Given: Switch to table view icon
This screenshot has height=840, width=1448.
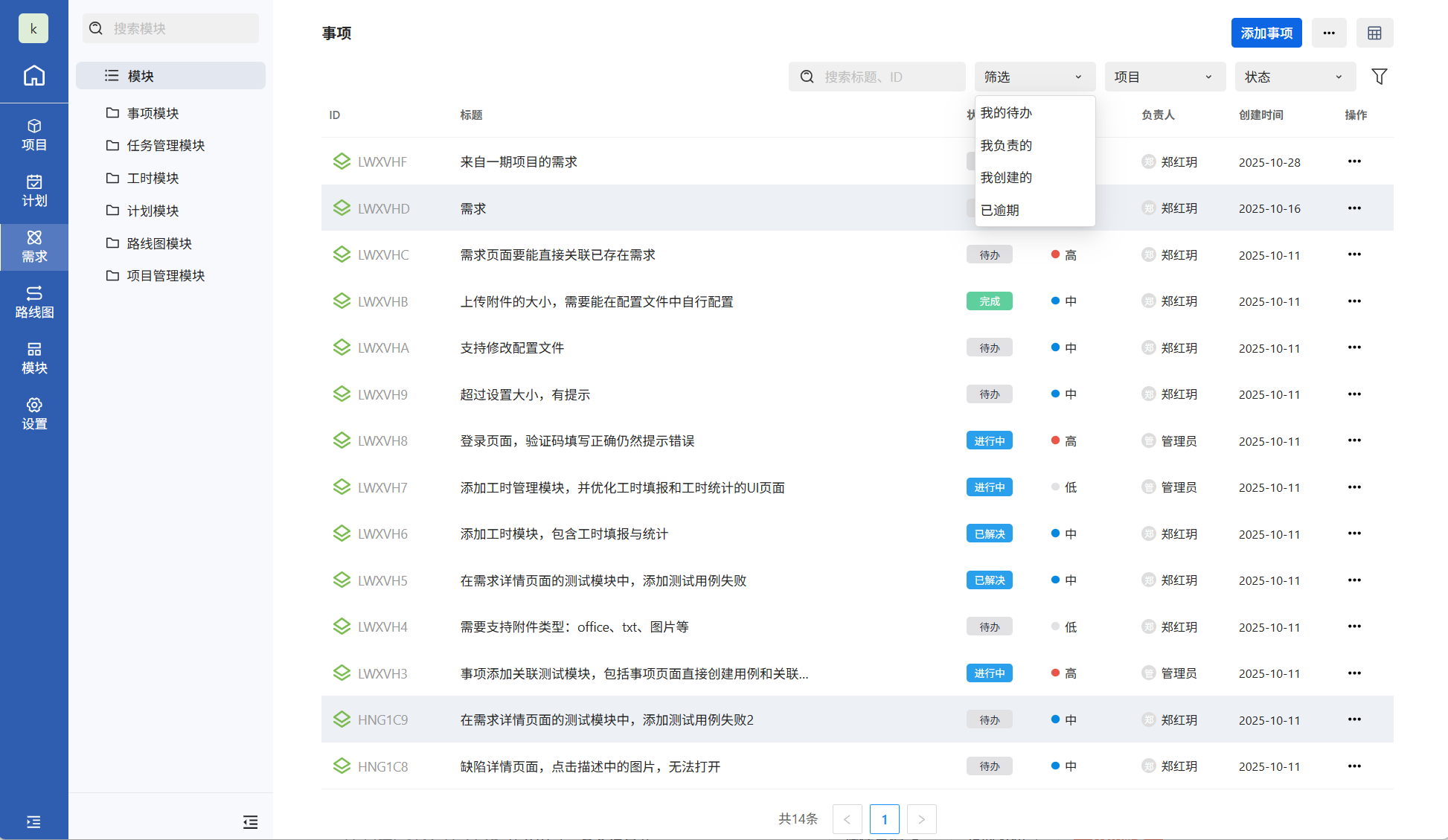Looking at the screenshot, I should (1374, 33).
